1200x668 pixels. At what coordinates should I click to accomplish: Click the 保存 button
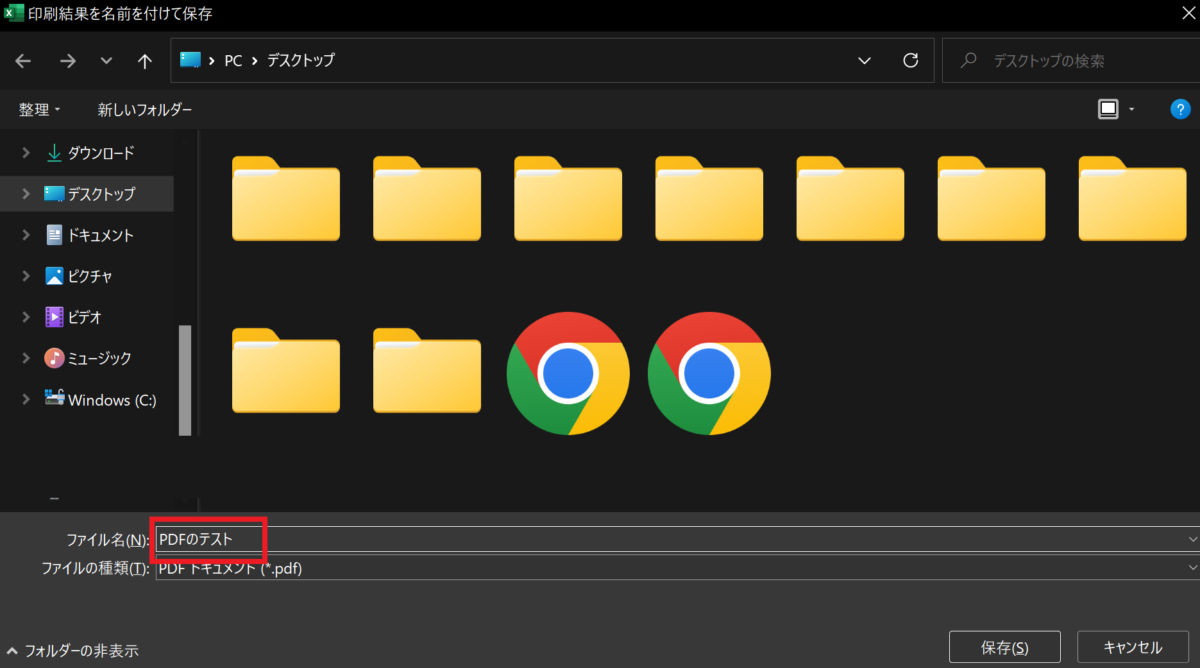click(1004, 646)
